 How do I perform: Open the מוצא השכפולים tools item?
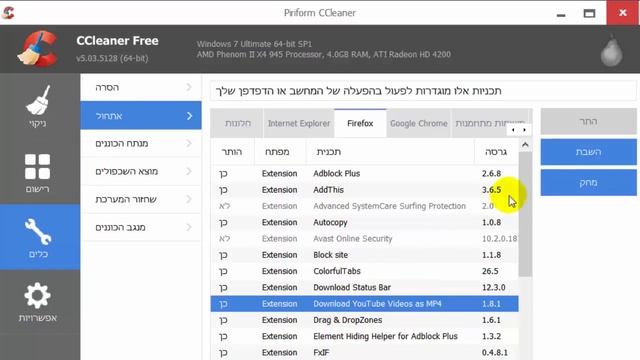(141, 171)
